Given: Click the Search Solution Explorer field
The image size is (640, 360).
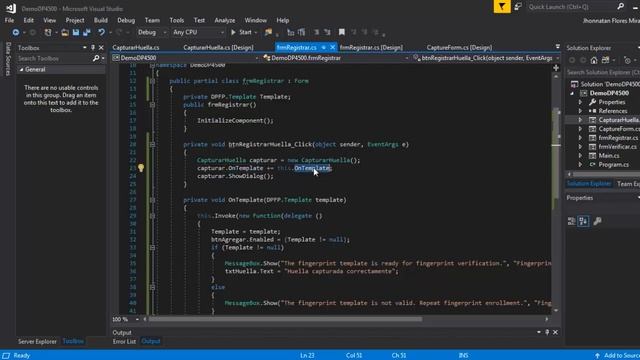Looking at the screenshot, I should pos(603,72).
